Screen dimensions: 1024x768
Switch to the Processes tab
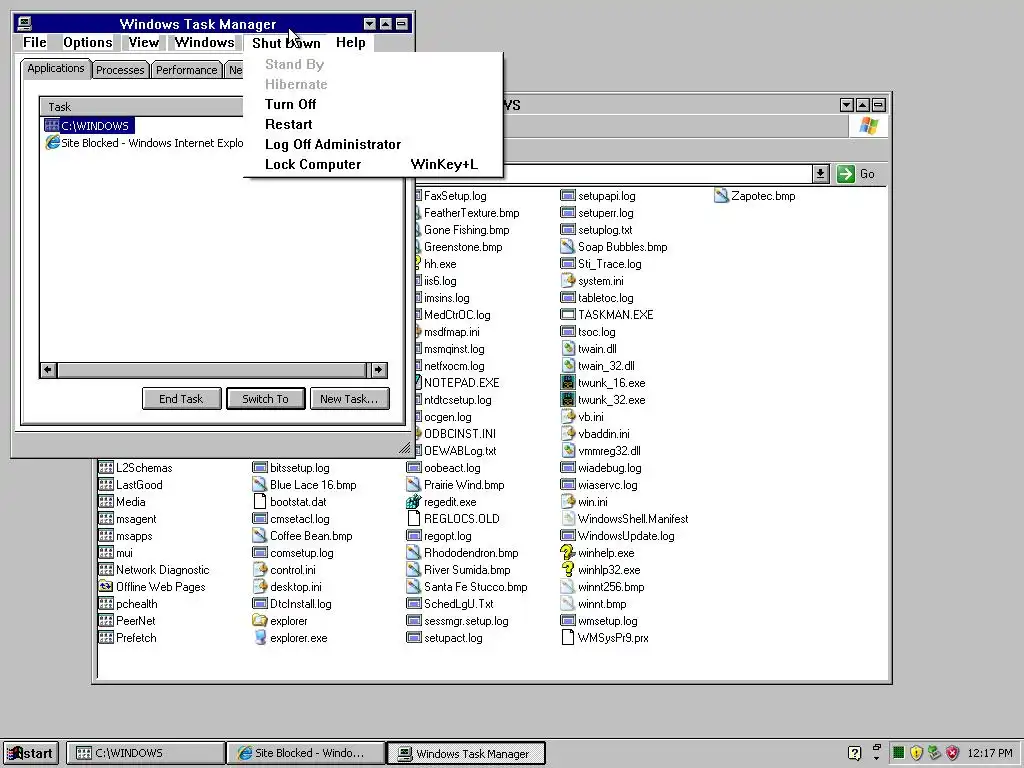pyautogui.click(x=120, y=70)
